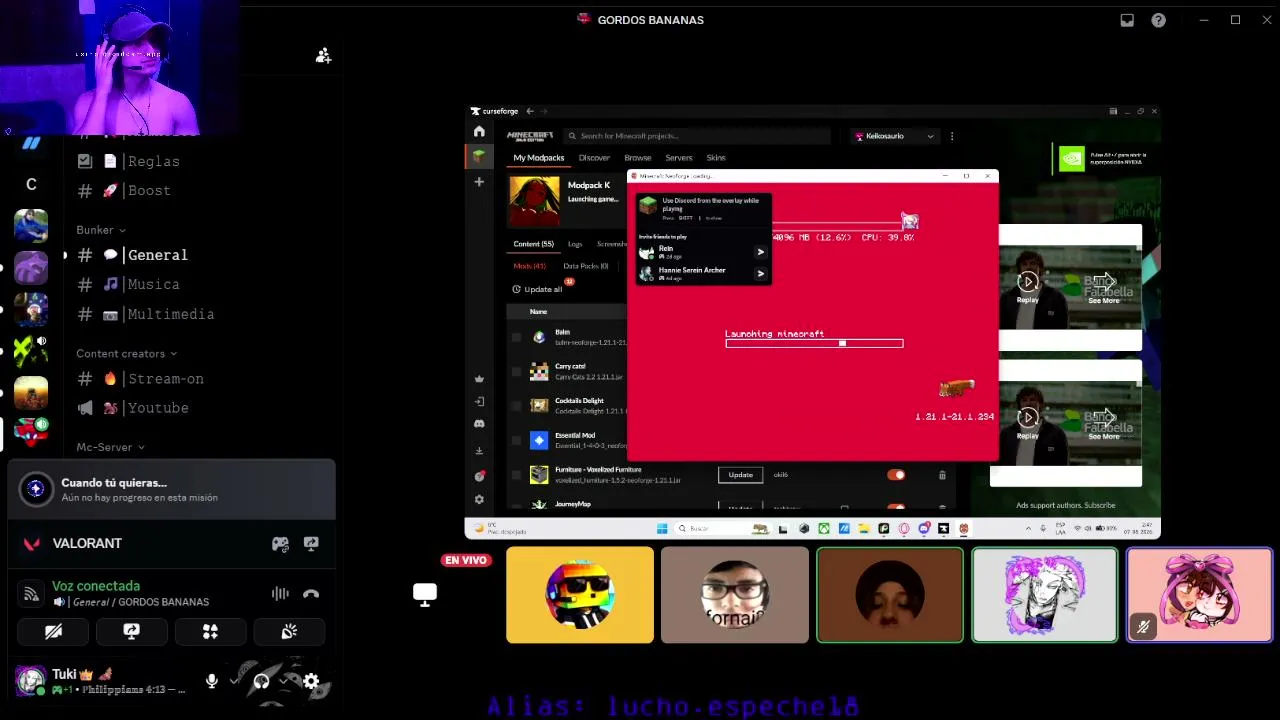Click the CurseForge home icon in stream
The image size is (1280, 720).
pyautogui.click(x=479, y=131)
